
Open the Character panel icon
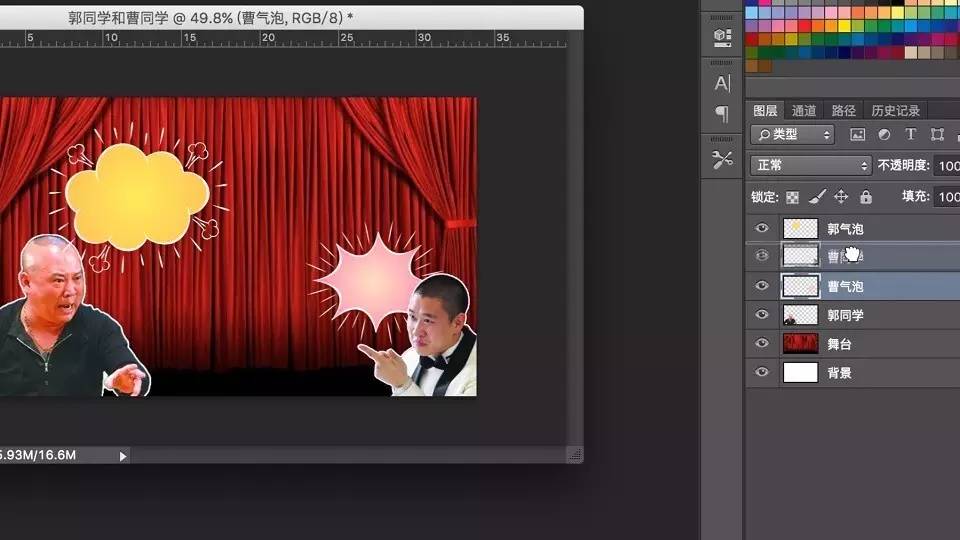click(722, 83)
